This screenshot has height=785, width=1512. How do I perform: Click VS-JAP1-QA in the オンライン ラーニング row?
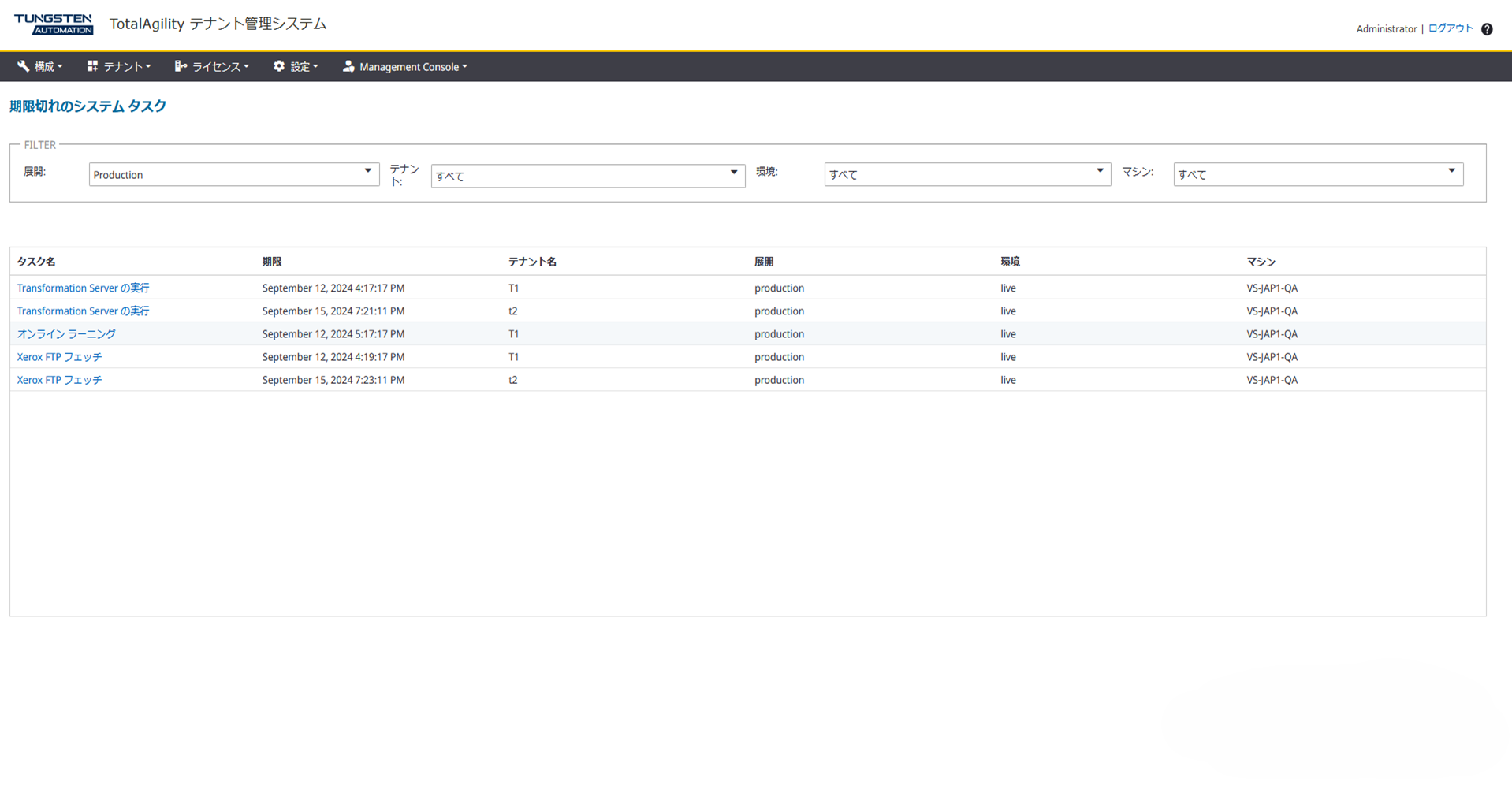[x=1272, y=333]
